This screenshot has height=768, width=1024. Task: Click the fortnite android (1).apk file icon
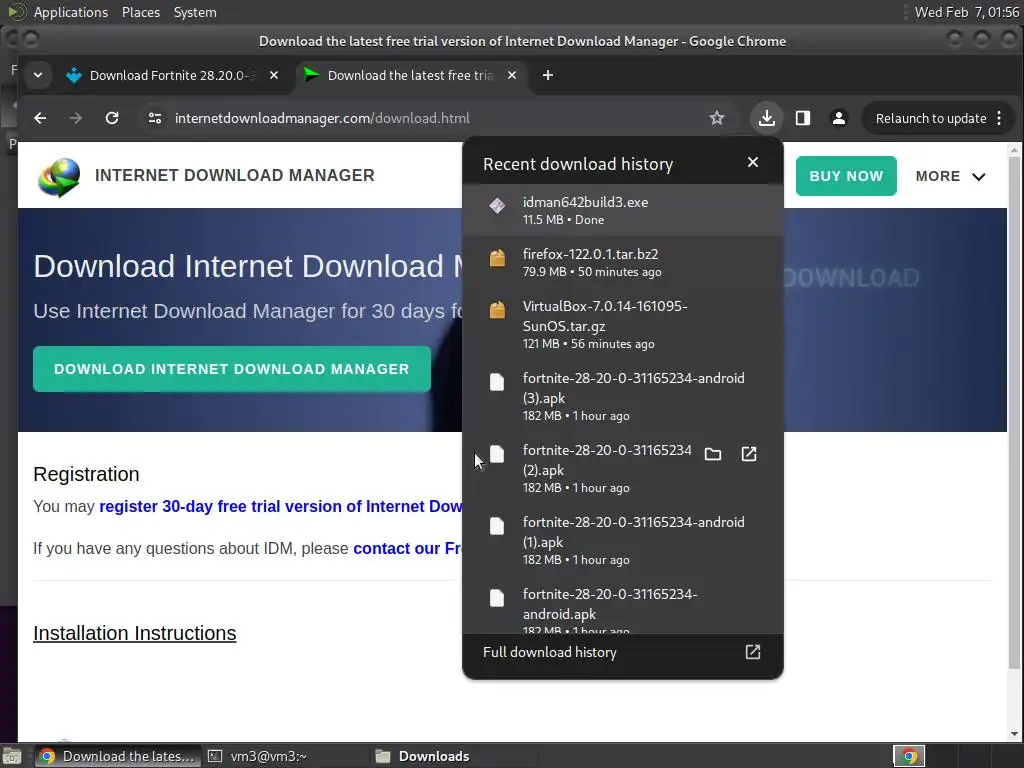[x=497, y=526]
